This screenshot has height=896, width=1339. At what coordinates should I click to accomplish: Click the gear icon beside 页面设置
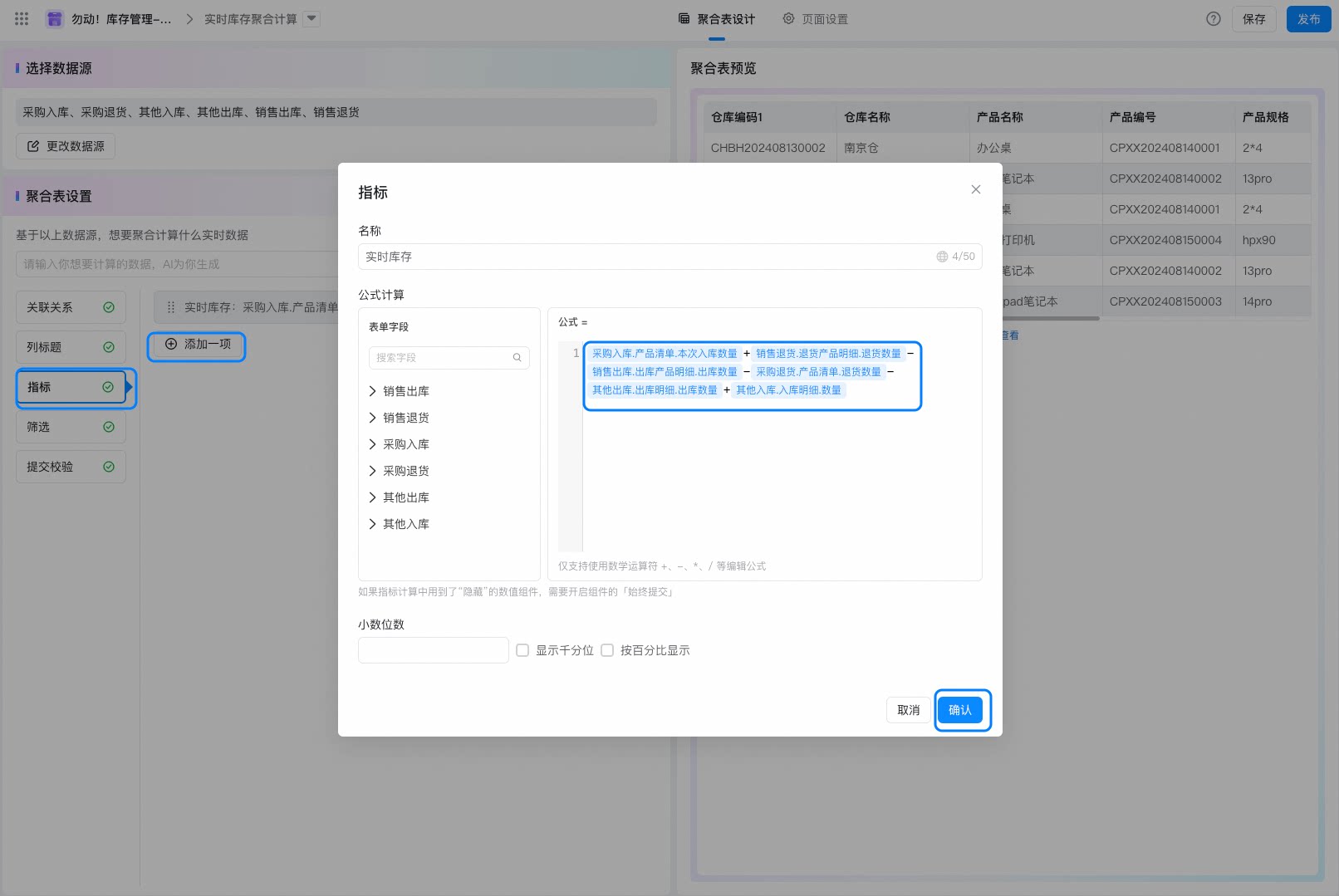click(x=788, y=18)
